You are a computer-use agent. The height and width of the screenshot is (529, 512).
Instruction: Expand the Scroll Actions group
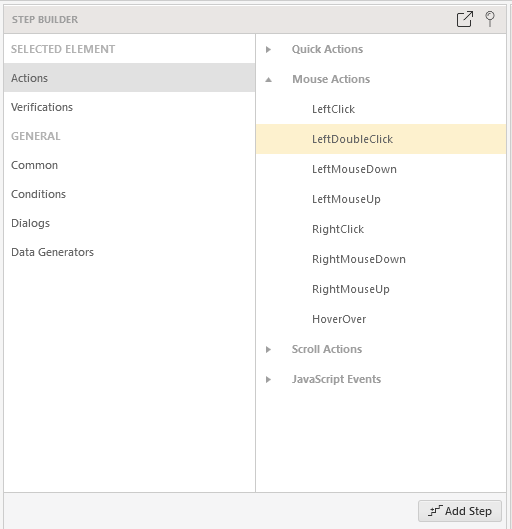pos(268,350)
